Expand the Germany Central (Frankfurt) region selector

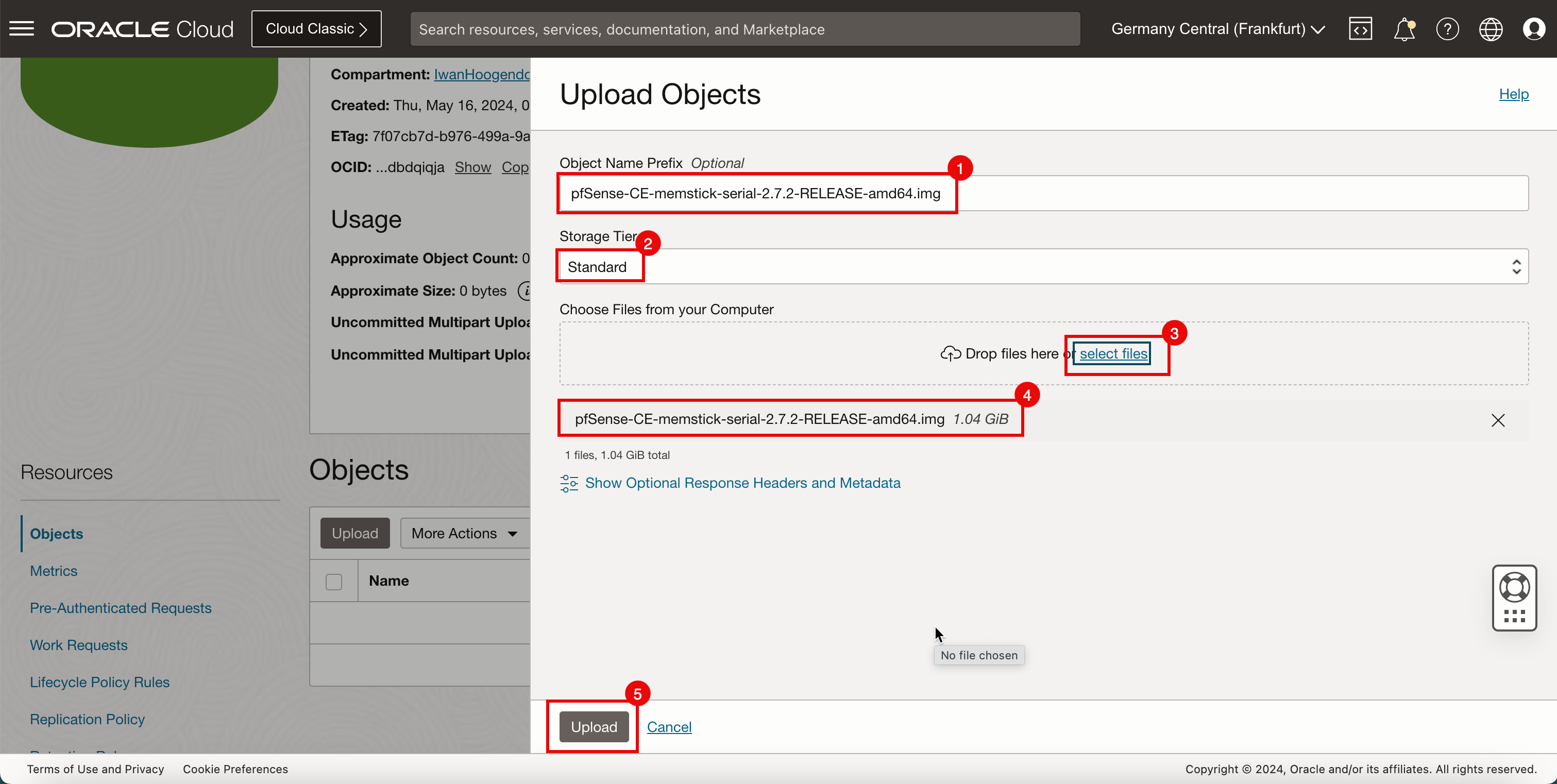[x=1217, y=28]
